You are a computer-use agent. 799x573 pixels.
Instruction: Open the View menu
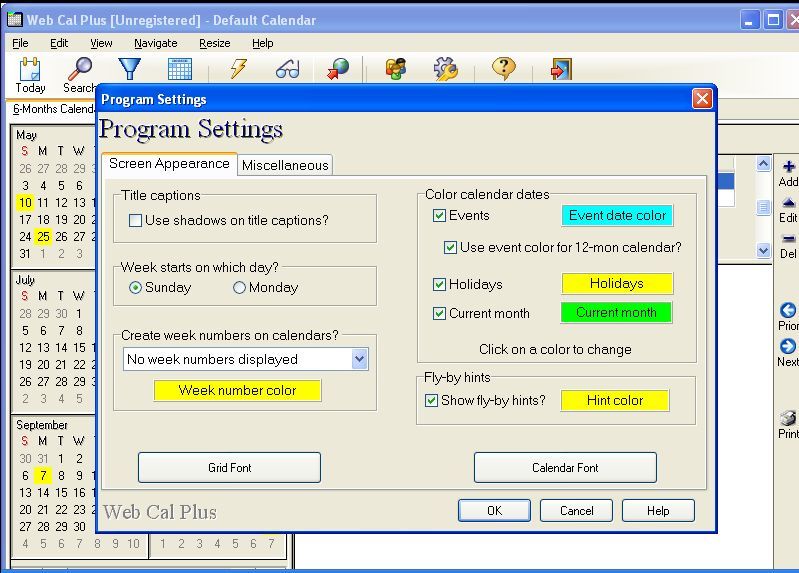pyautogui.click(x=101, y=43)
